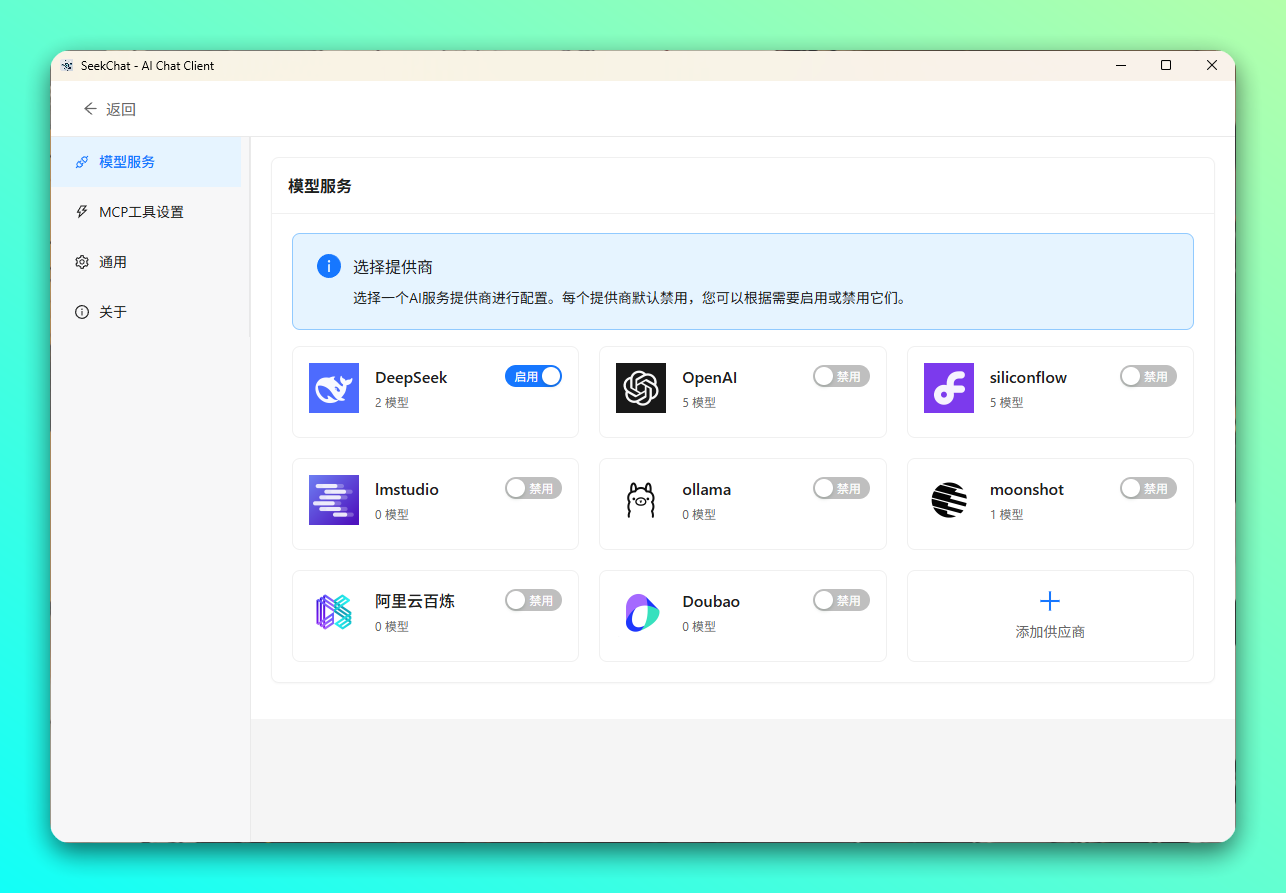The width and height of the screenshot is (1286, 893).
Task: Click the lmstudio logo icon
Action: click(x=334, y=500)
